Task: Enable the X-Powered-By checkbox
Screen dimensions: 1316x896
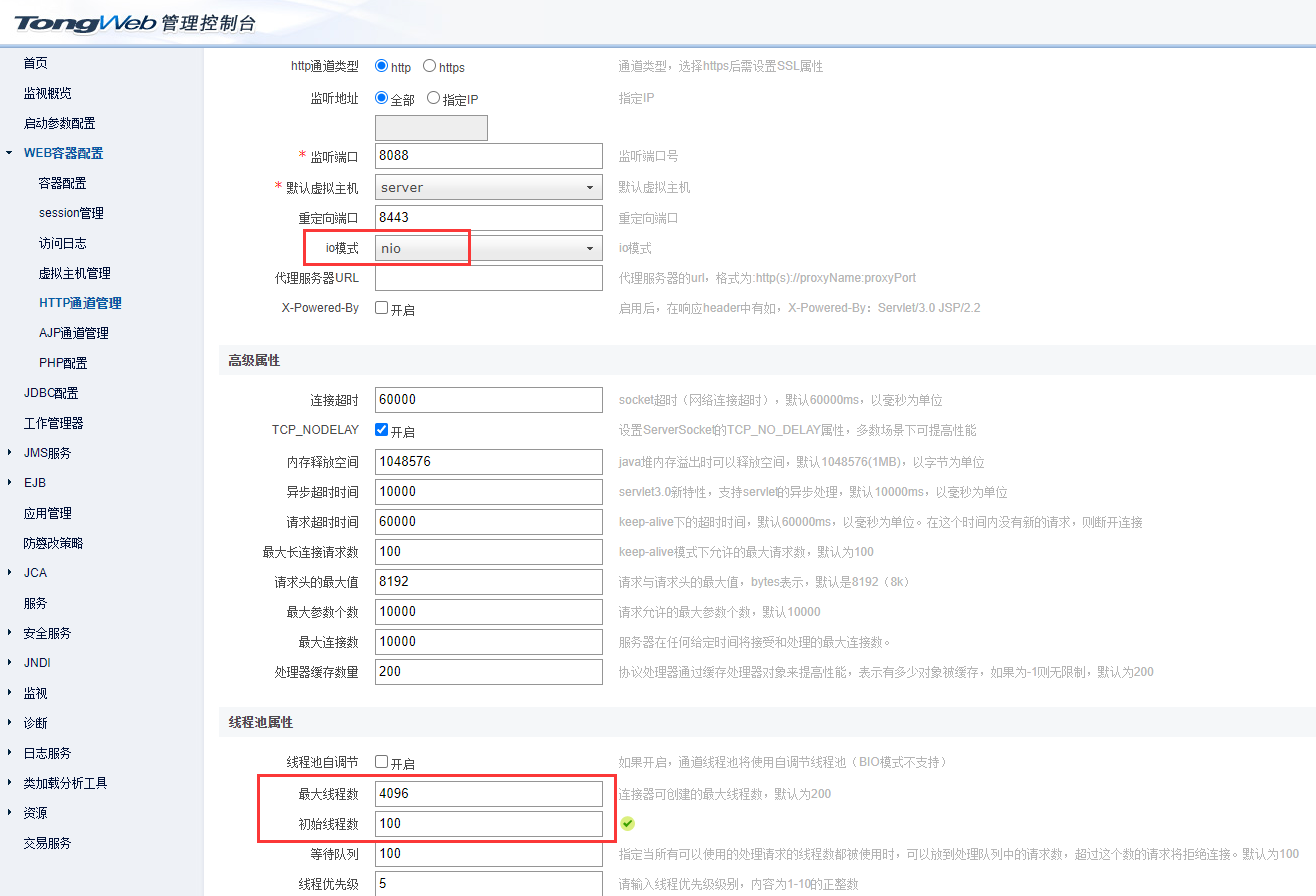Action: (381, 308)
